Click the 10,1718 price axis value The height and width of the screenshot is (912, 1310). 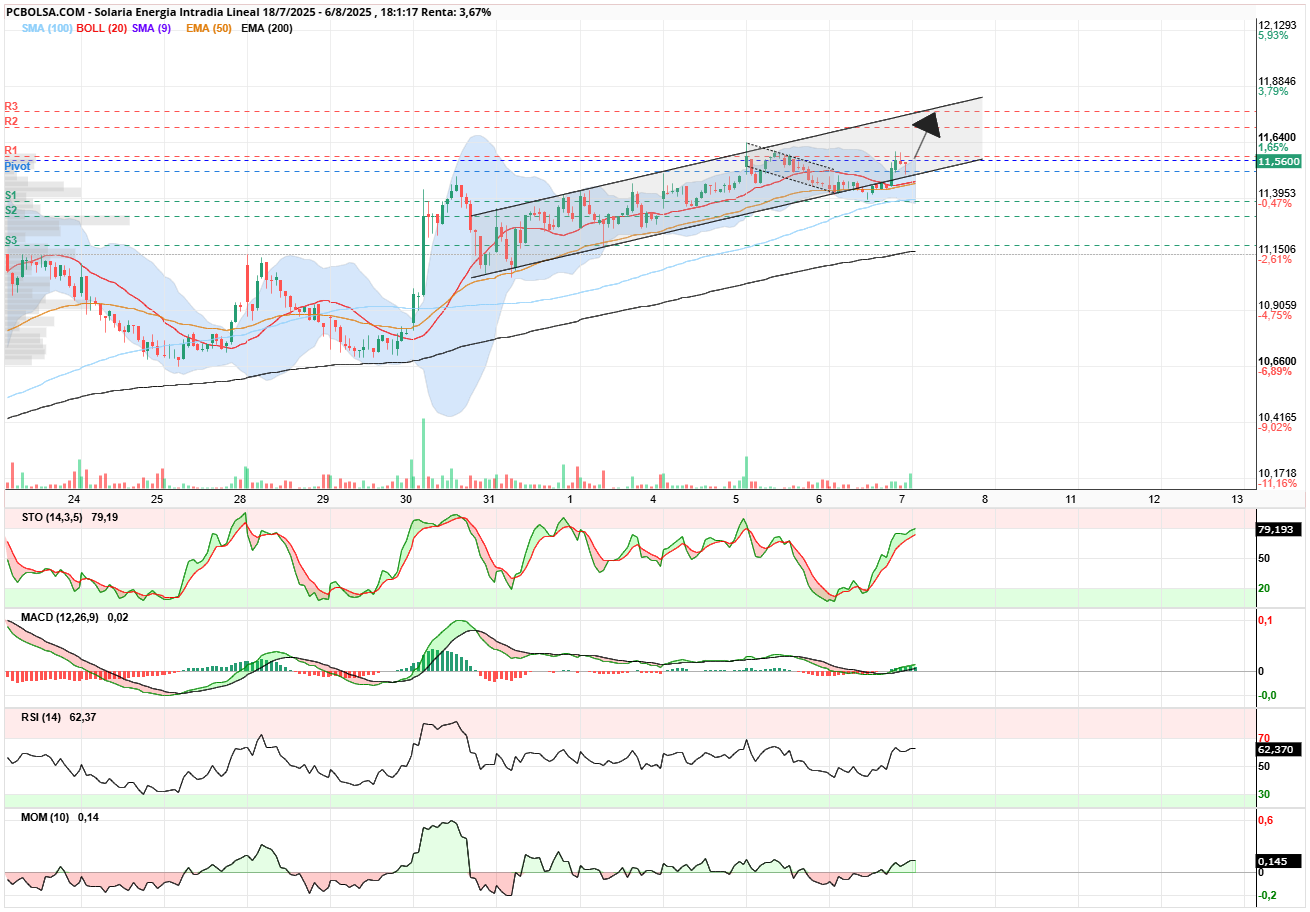point(1278,473)
